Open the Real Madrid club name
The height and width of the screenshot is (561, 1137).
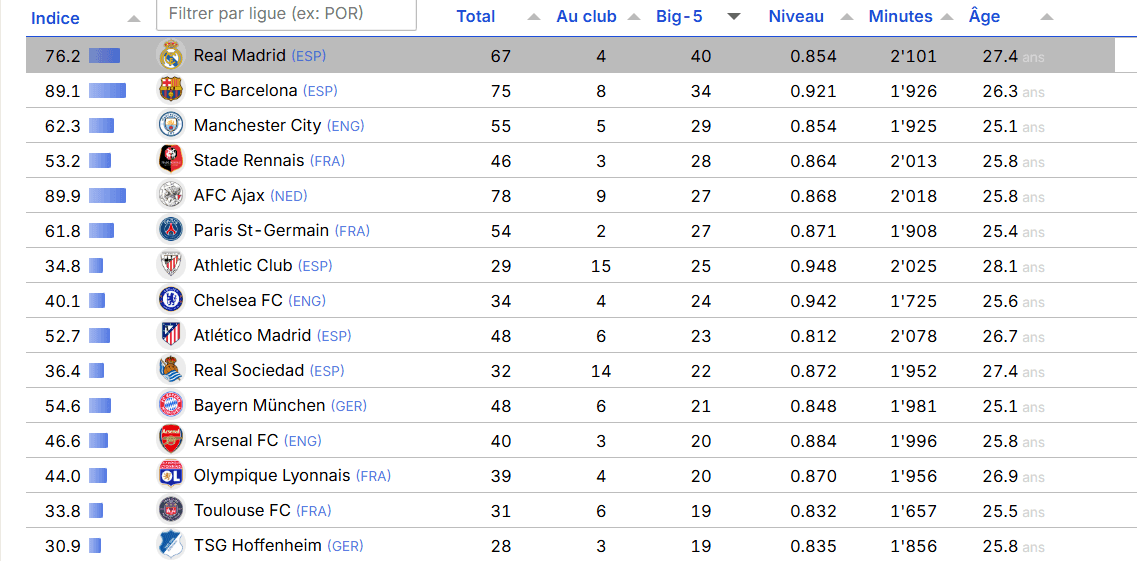point(240,56)
